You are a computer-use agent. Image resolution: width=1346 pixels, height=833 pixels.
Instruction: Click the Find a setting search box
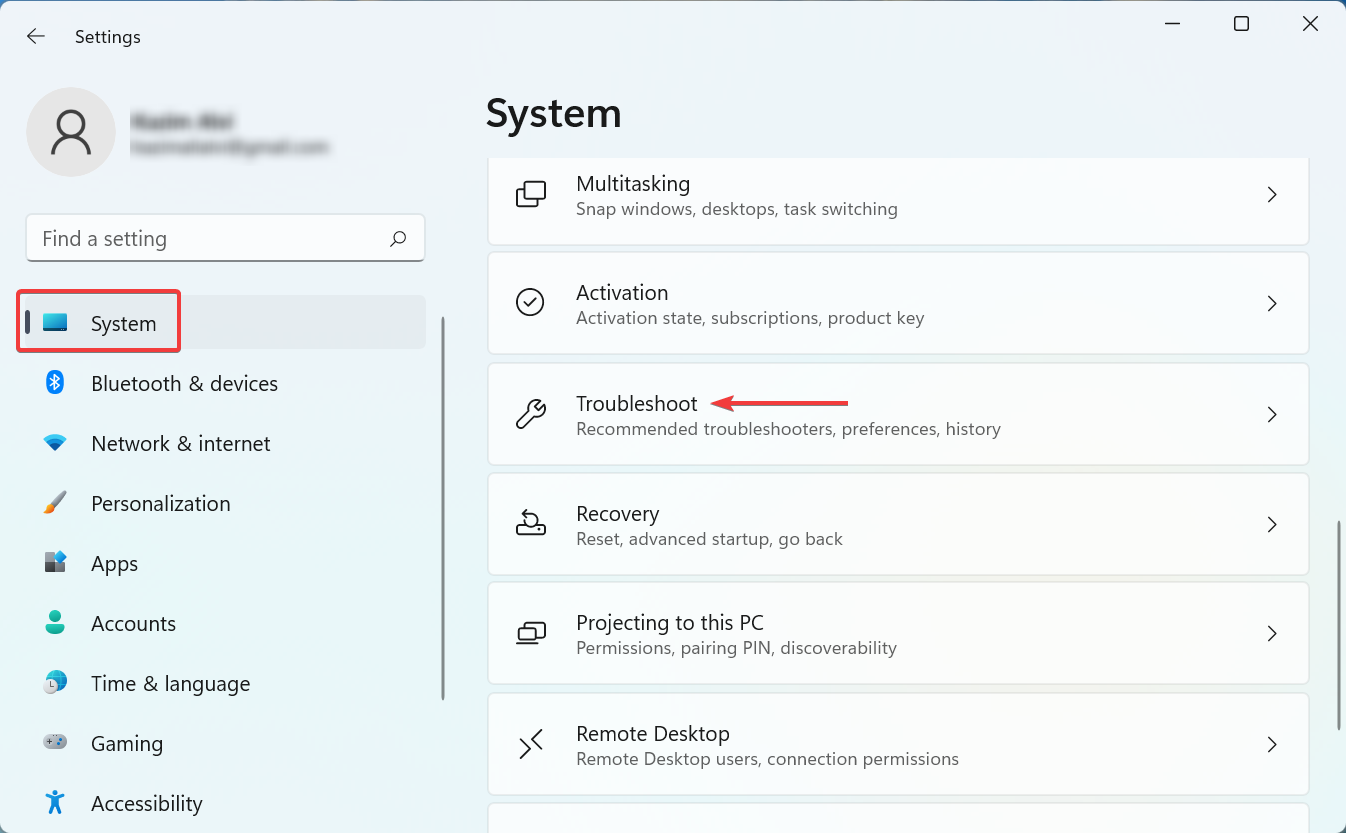coord(210,239)
